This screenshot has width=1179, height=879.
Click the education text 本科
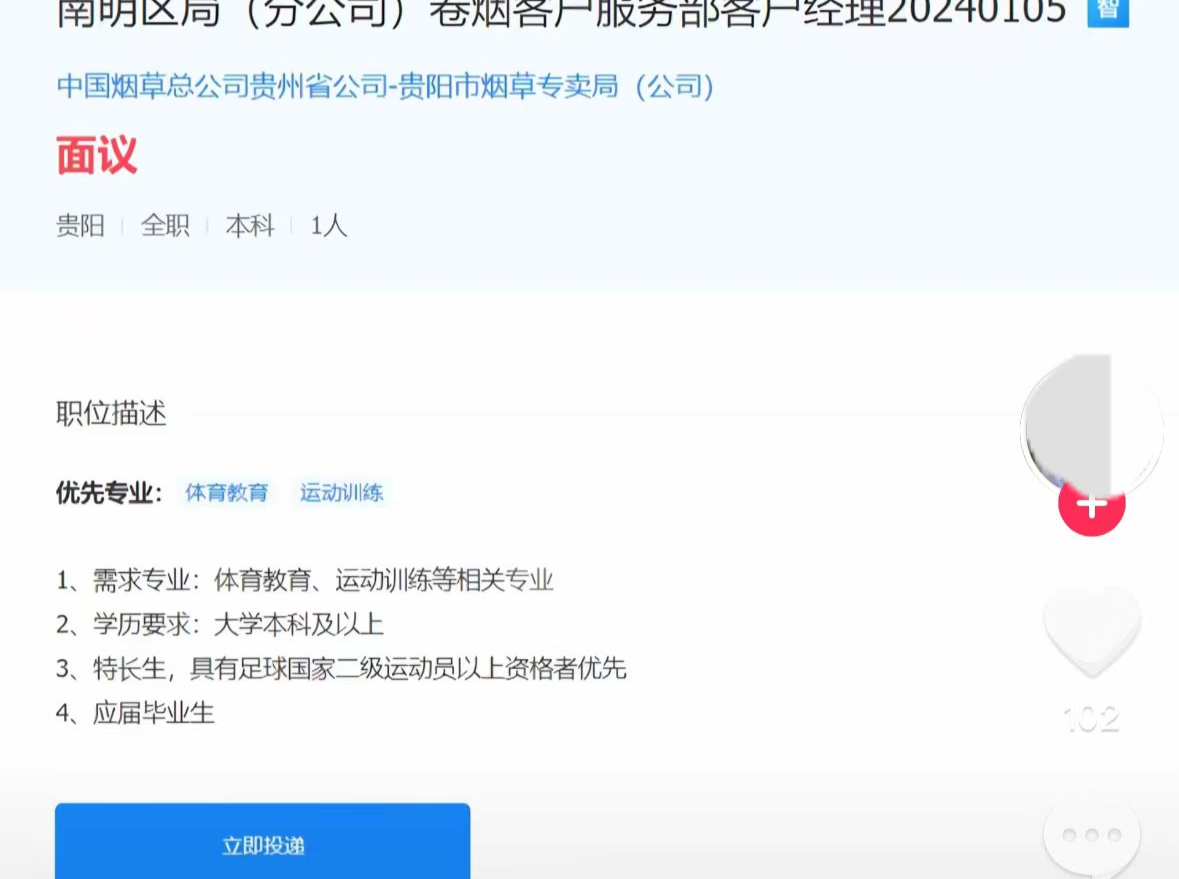pos(250,226)
